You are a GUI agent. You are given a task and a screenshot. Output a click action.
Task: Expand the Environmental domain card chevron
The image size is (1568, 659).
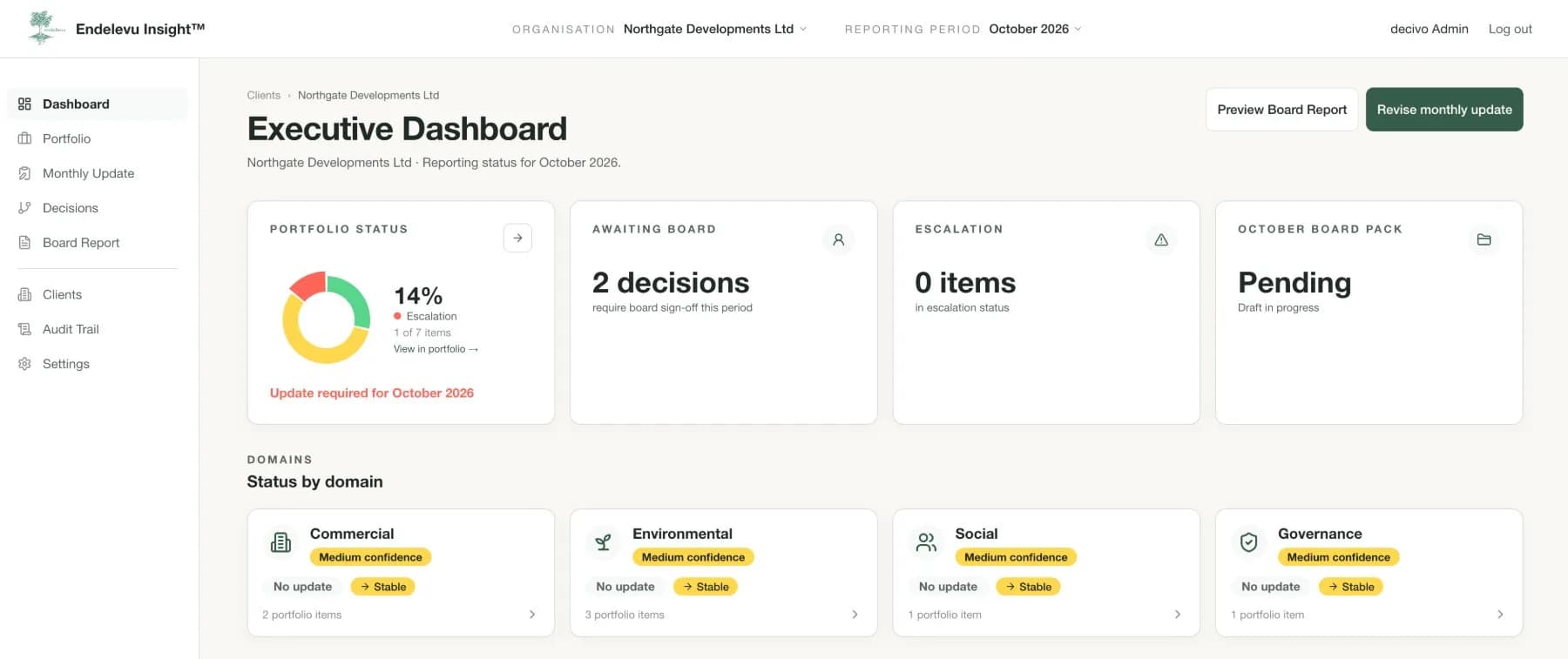tap(855, 615)
